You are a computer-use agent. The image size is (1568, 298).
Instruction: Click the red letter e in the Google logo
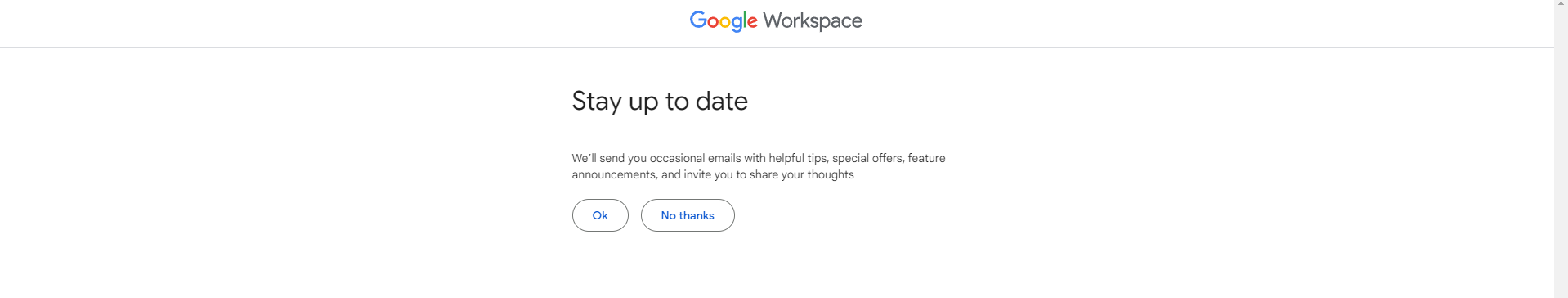pos(752,22)
